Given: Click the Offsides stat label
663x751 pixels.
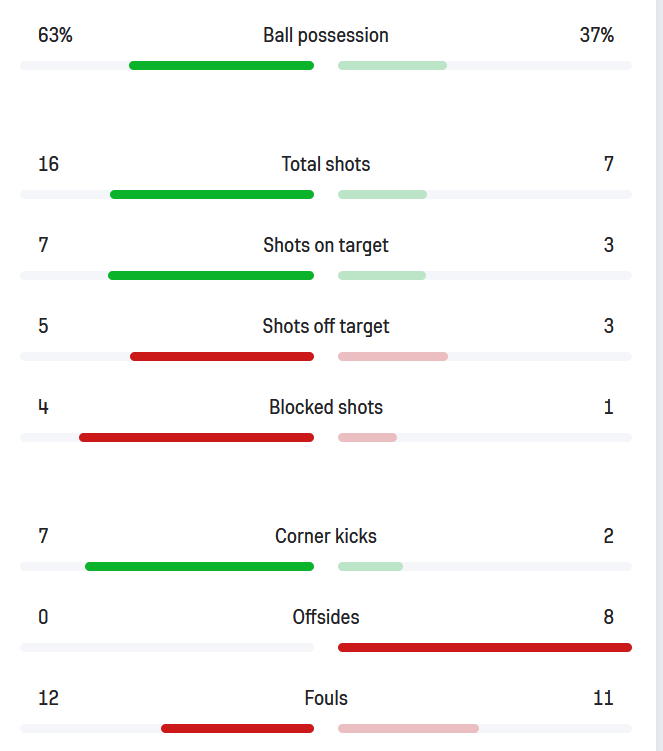Looking at the screenshot, I should tap(326, 618).
